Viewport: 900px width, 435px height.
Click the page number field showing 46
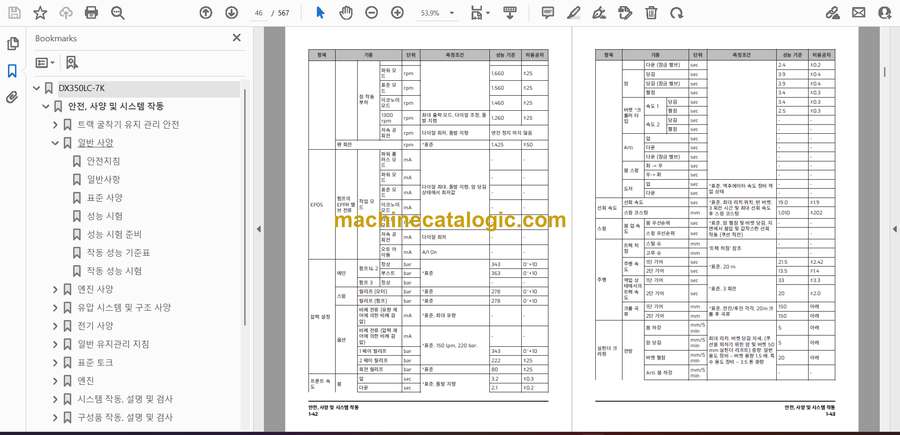tap(258, 13)
